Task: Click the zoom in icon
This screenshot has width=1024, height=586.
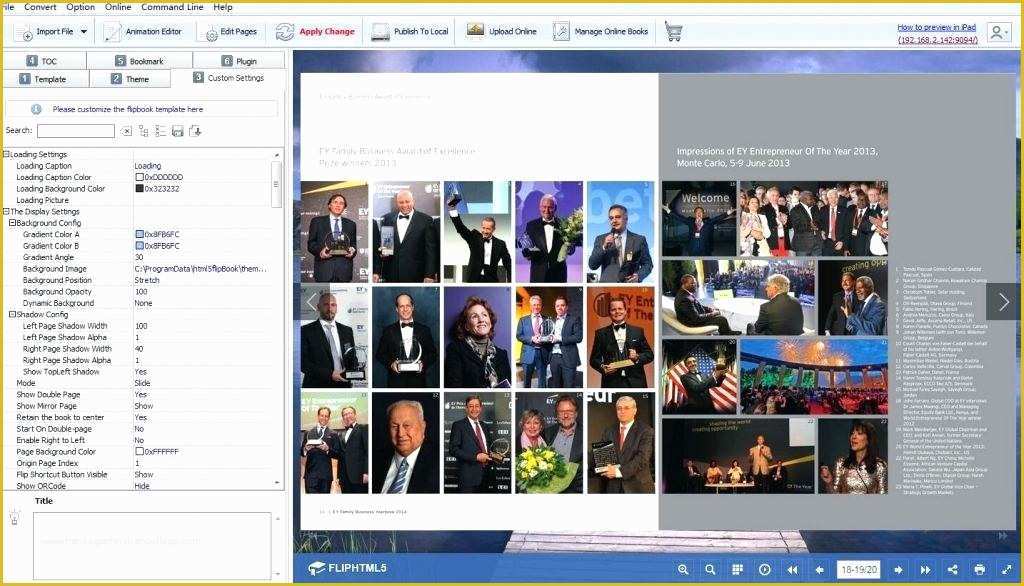Action: 682,570
